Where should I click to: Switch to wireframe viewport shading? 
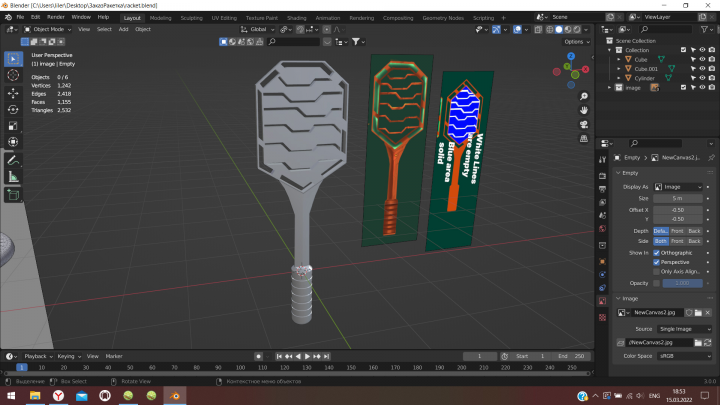tap(550, 29)
